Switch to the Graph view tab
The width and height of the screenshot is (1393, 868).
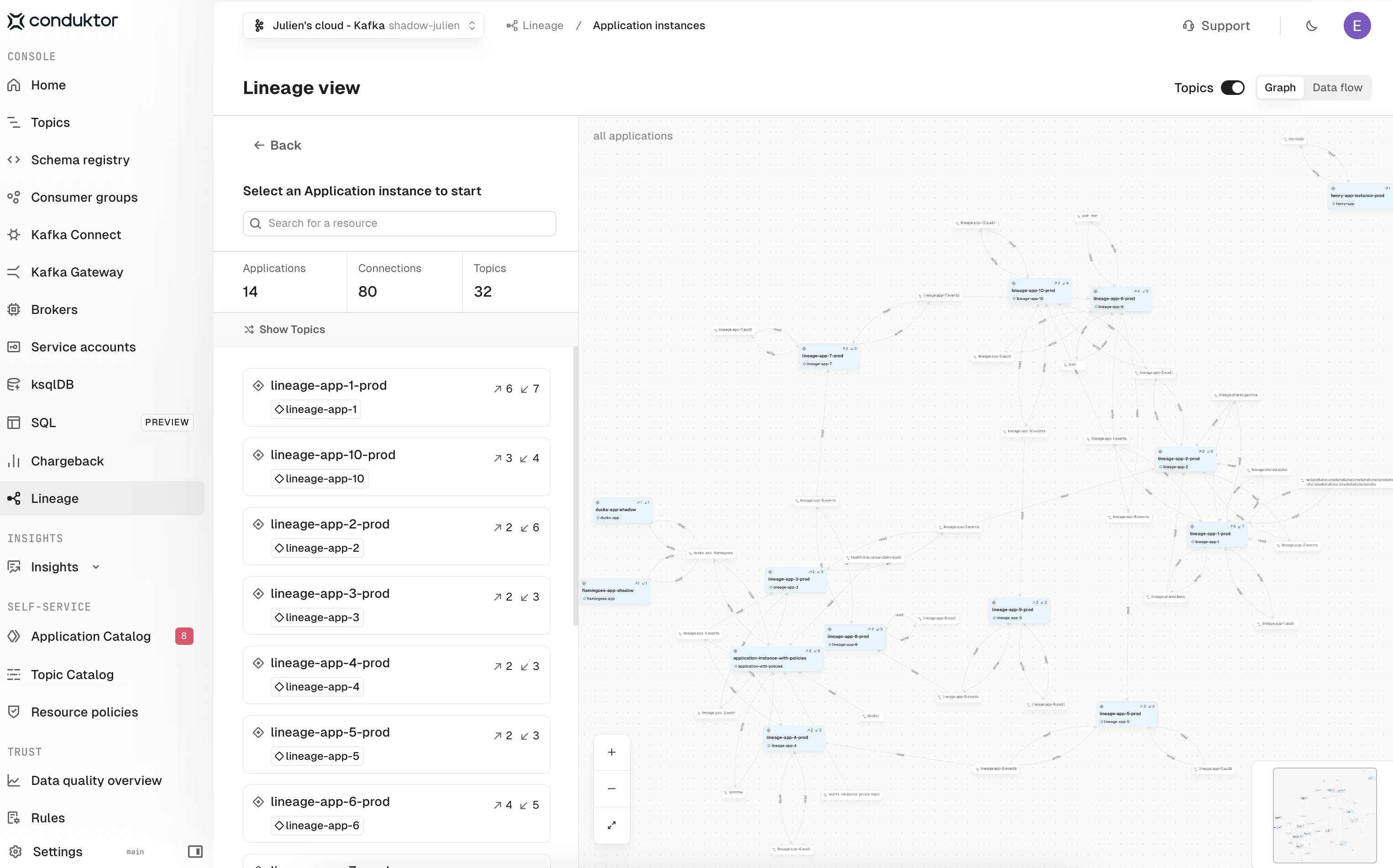1280,88
